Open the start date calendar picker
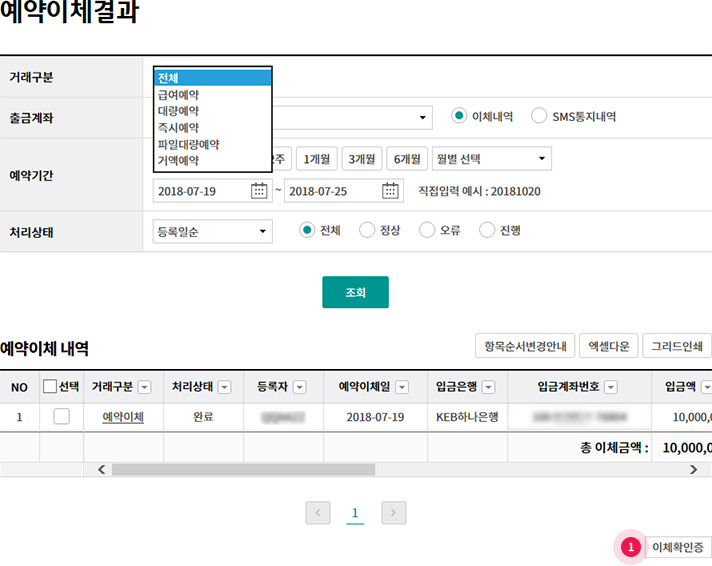 259,191
